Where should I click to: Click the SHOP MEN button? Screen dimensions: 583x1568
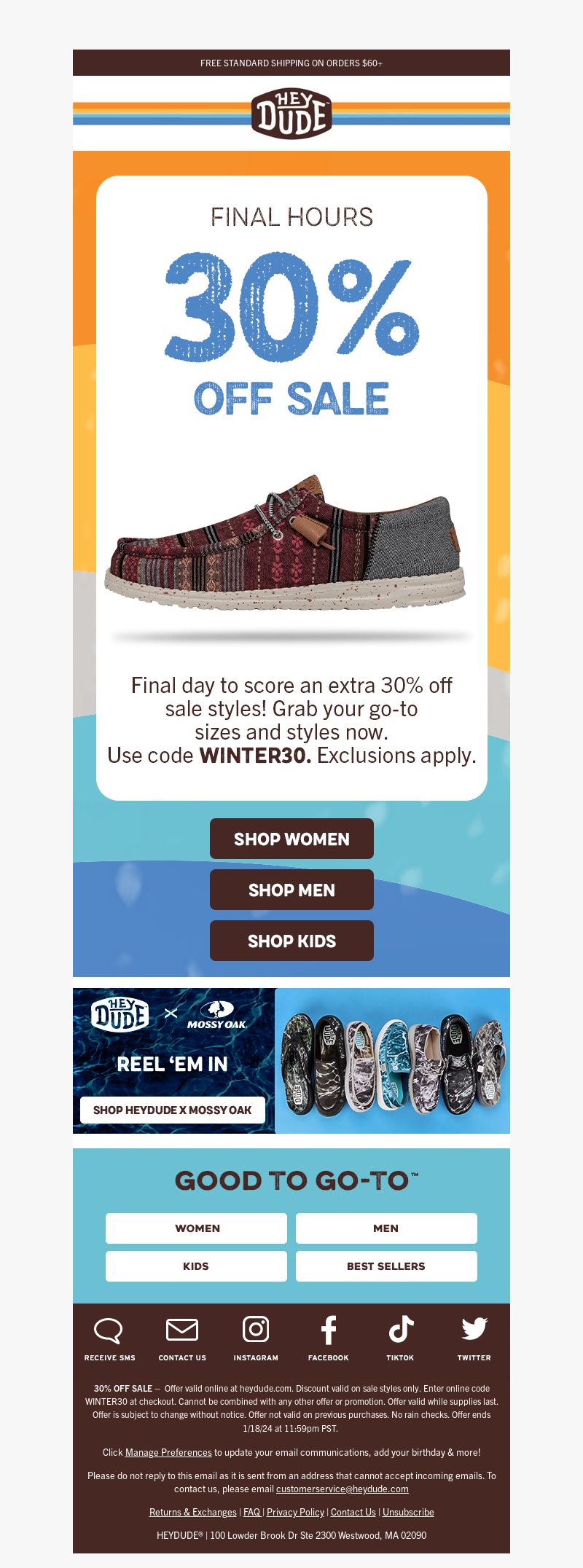[291, 890]
